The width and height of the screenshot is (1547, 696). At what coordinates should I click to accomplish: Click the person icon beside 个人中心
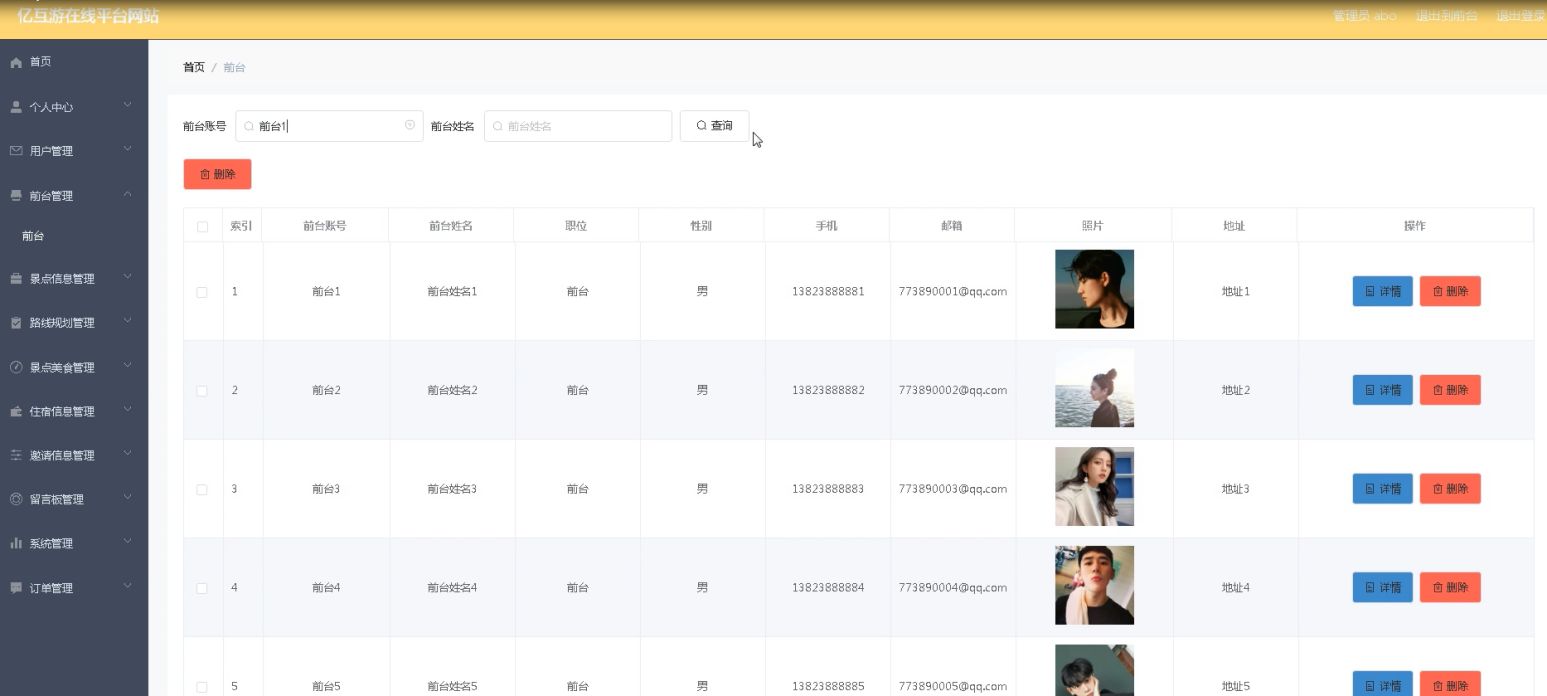pyautogui.click(x=16, y=107)
